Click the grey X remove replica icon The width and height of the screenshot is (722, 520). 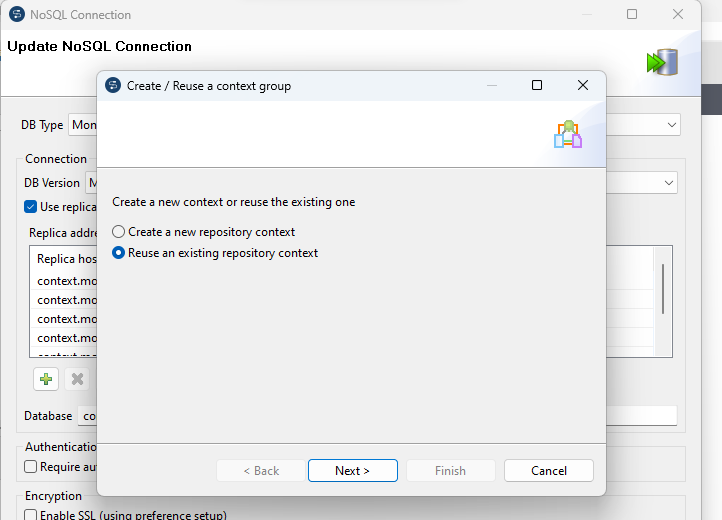pyautogui.click(x=77, y=379)
